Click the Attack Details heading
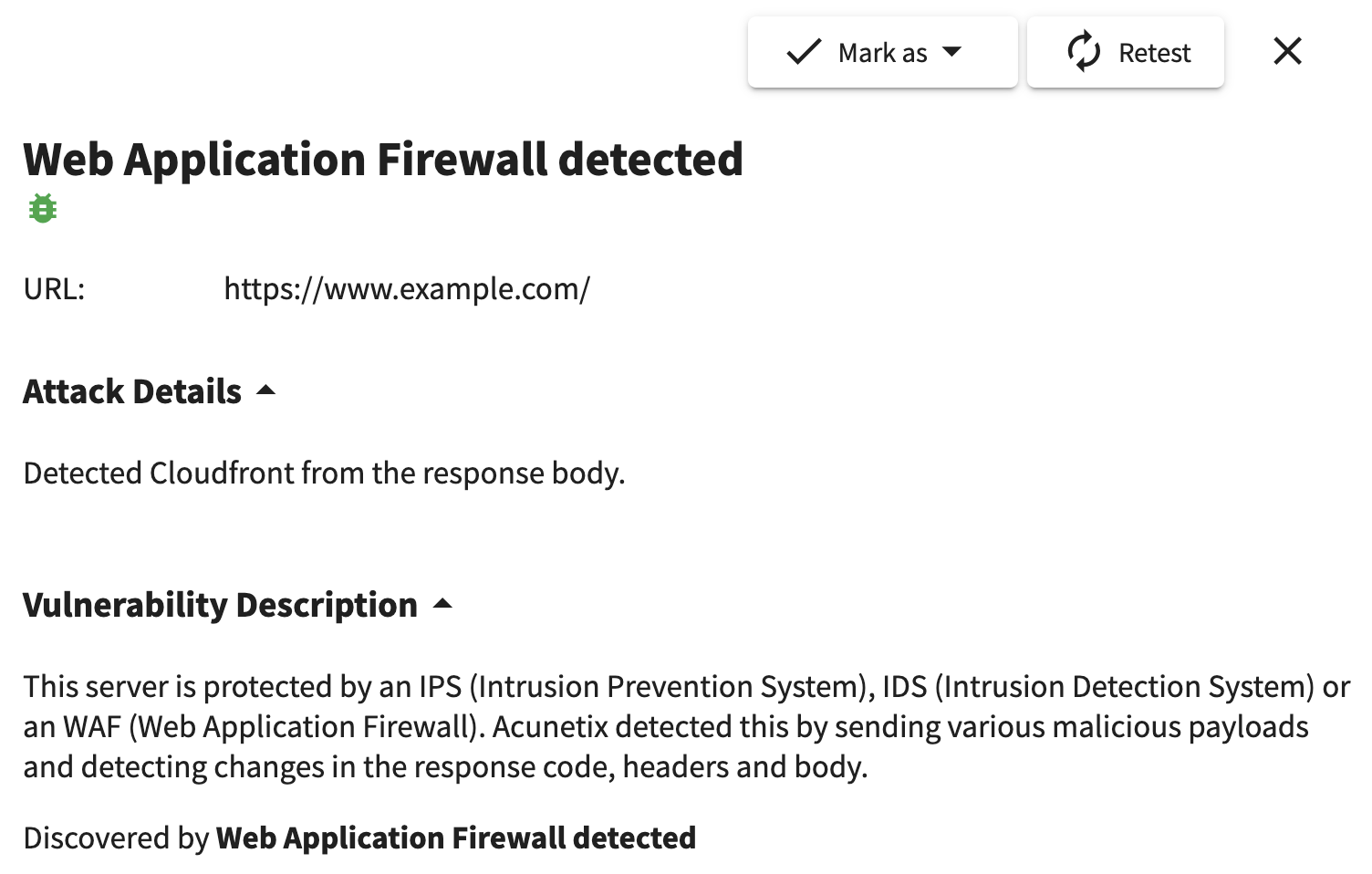The image size is (1372, 874). (x=132, y=391)
